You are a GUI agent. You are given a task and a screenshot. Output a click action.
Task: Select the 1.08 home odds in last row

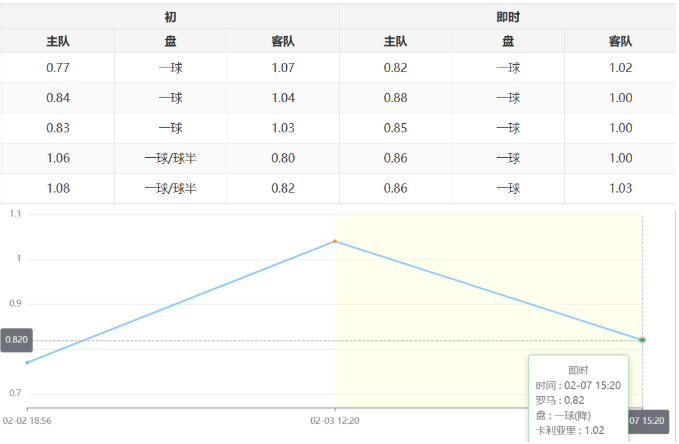[58, 188]
